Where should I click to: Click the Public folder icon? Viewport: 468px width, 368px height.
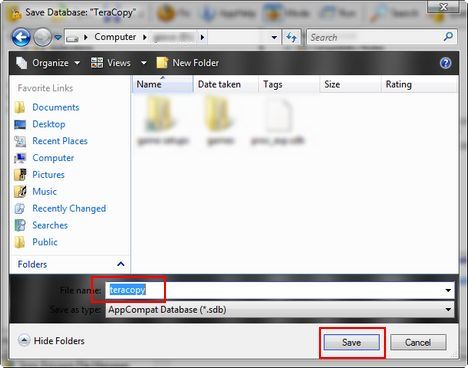(20, 242)
